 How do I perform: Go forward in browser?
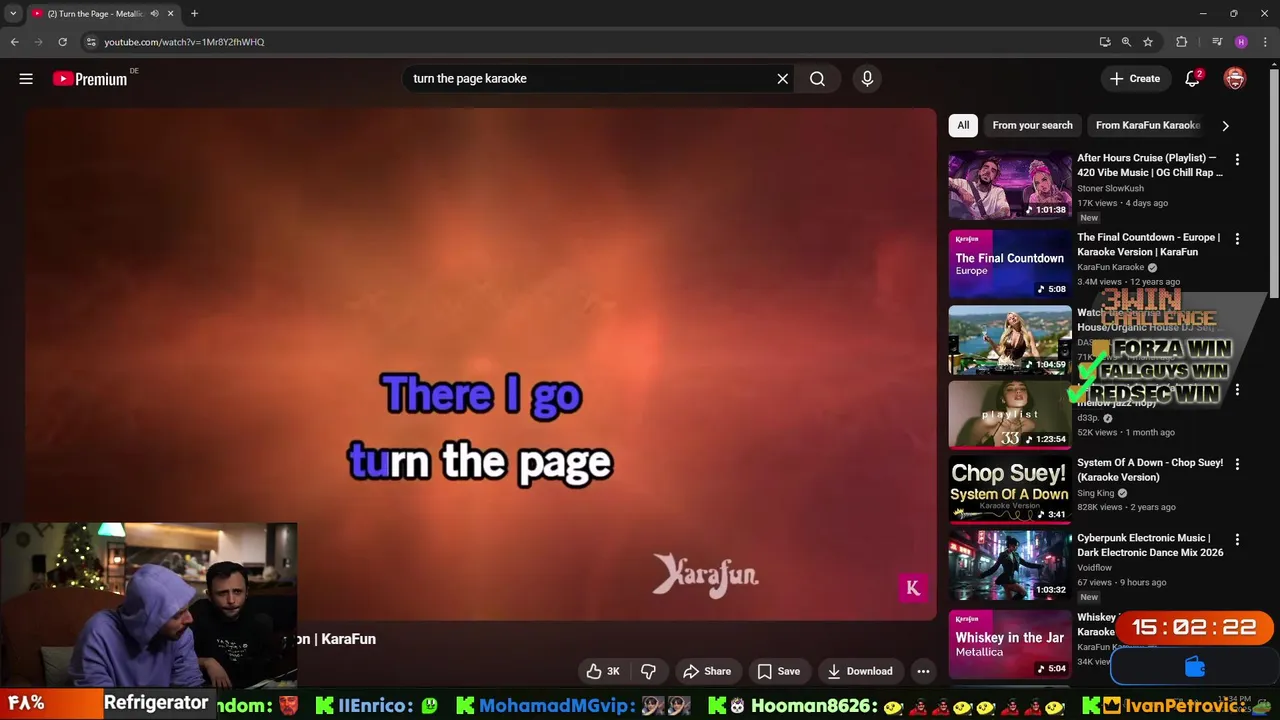(39, 42)
